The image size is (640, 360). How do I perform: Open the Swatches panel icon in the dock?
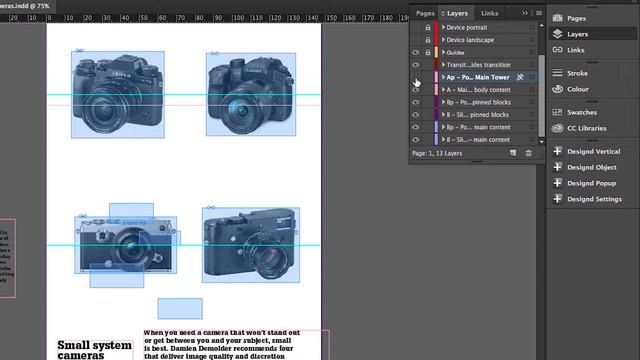coord(558,112)
